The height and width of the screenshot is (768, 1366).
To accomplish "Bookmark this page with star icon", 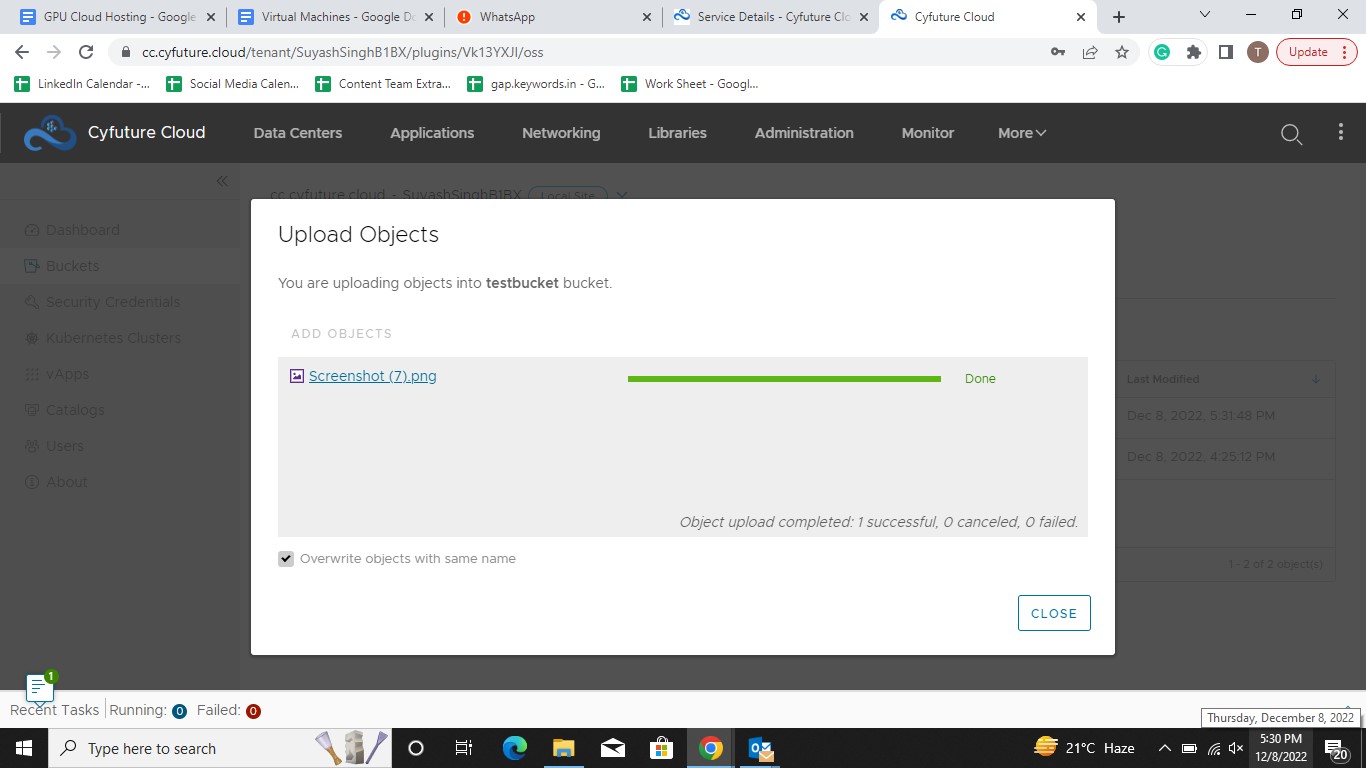I will tap(1122, 52).
